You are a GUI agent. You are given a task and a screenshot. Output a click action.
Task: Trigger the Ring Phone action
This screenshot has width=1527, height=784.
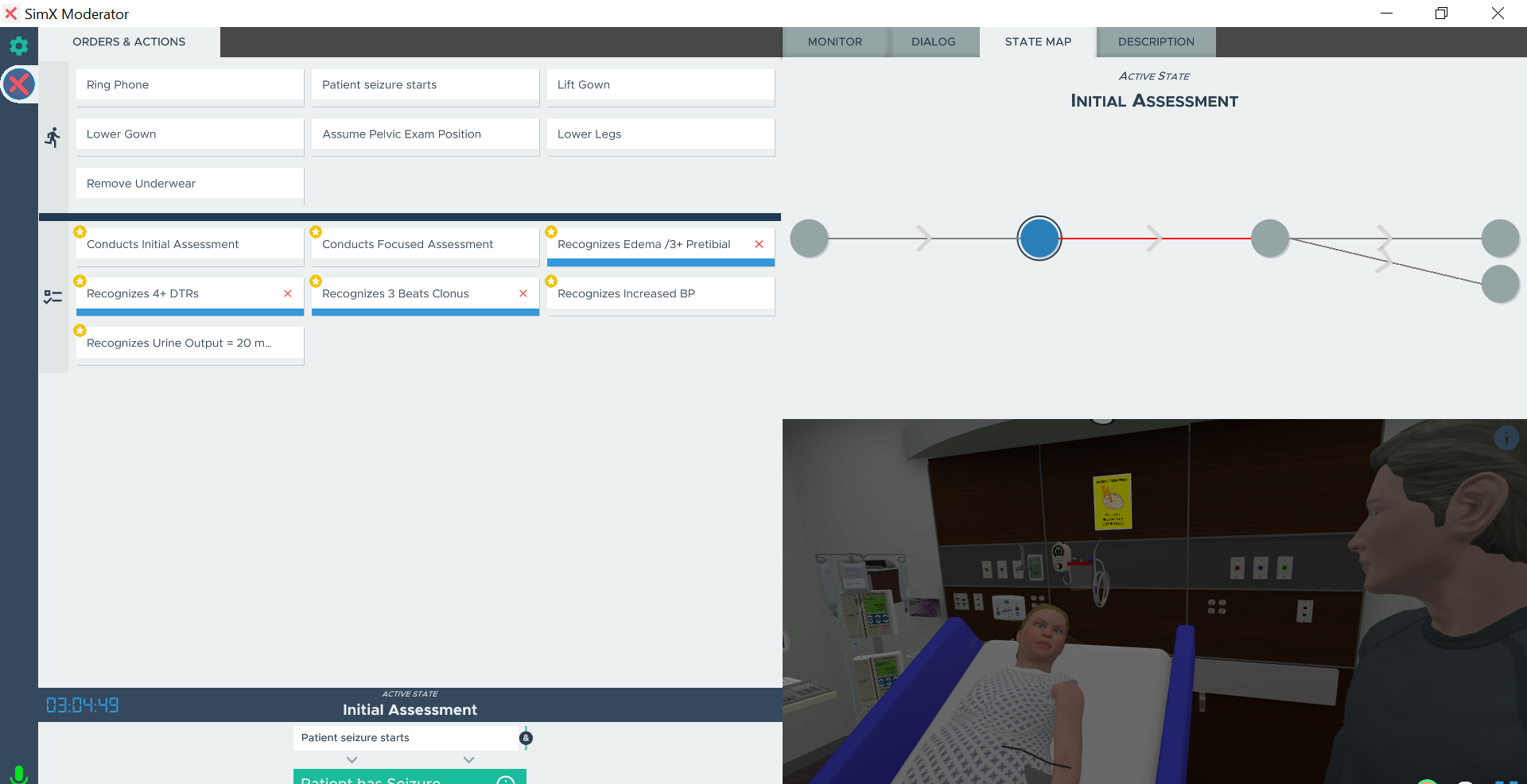(x=189, y=85)
